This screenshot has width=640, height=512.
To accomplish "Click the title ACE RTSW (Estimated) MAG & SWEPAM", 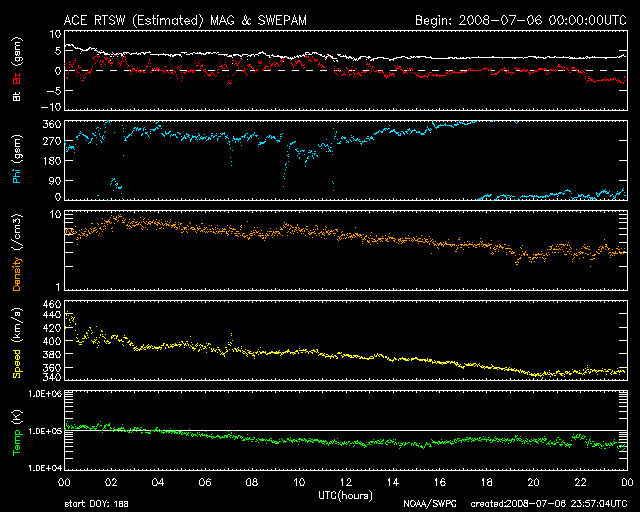I will (x=185, y=20).
